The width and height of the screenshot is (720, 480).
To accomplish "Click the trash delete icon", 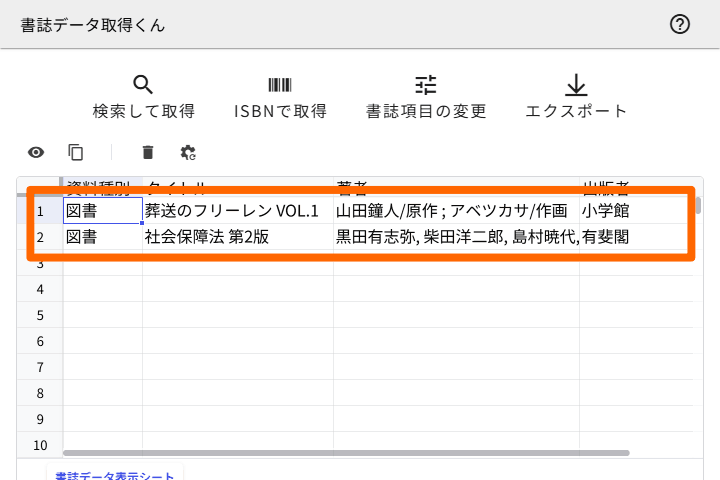I will click(148, 152).
